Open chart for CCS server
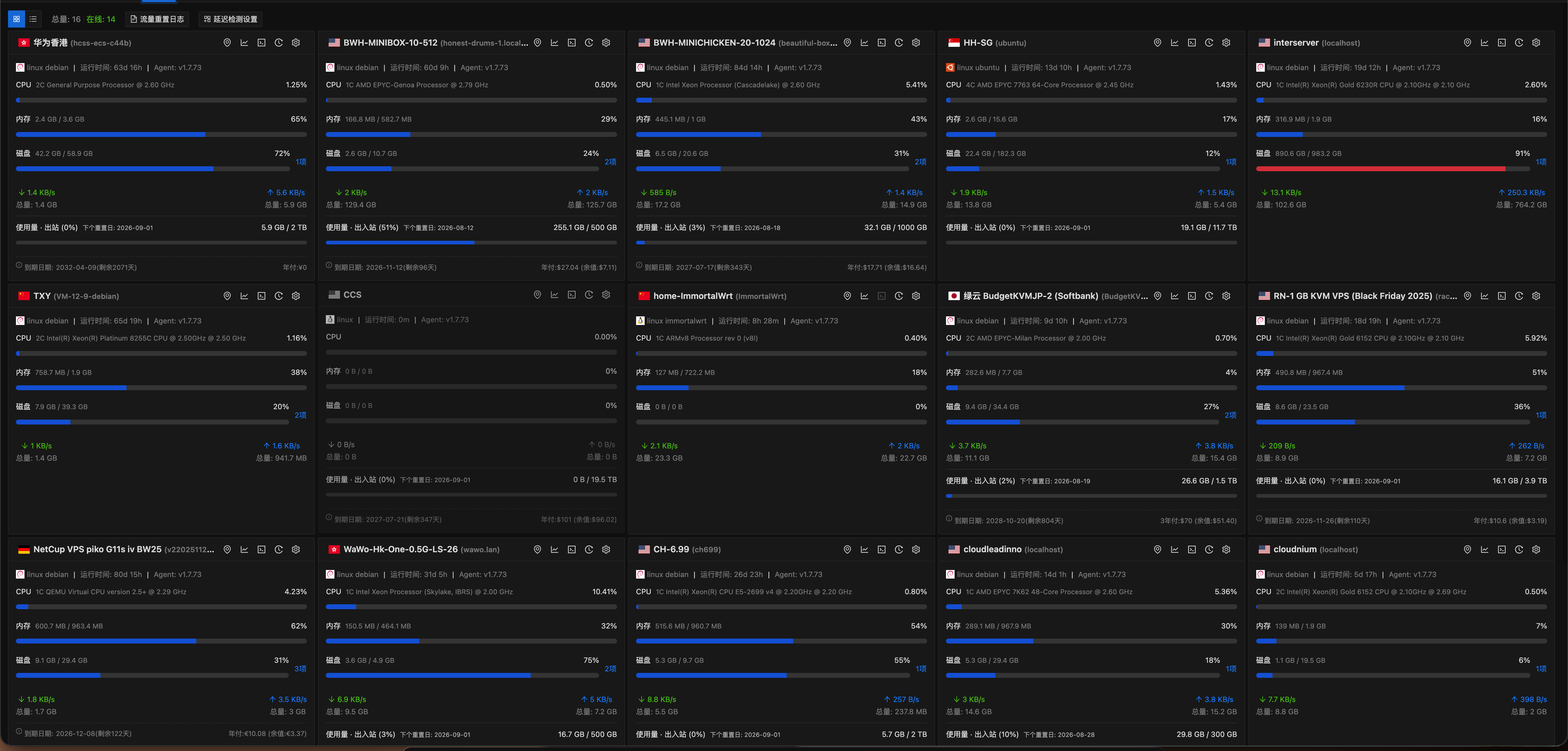The image size is (1568, 751). pos(555,295)
